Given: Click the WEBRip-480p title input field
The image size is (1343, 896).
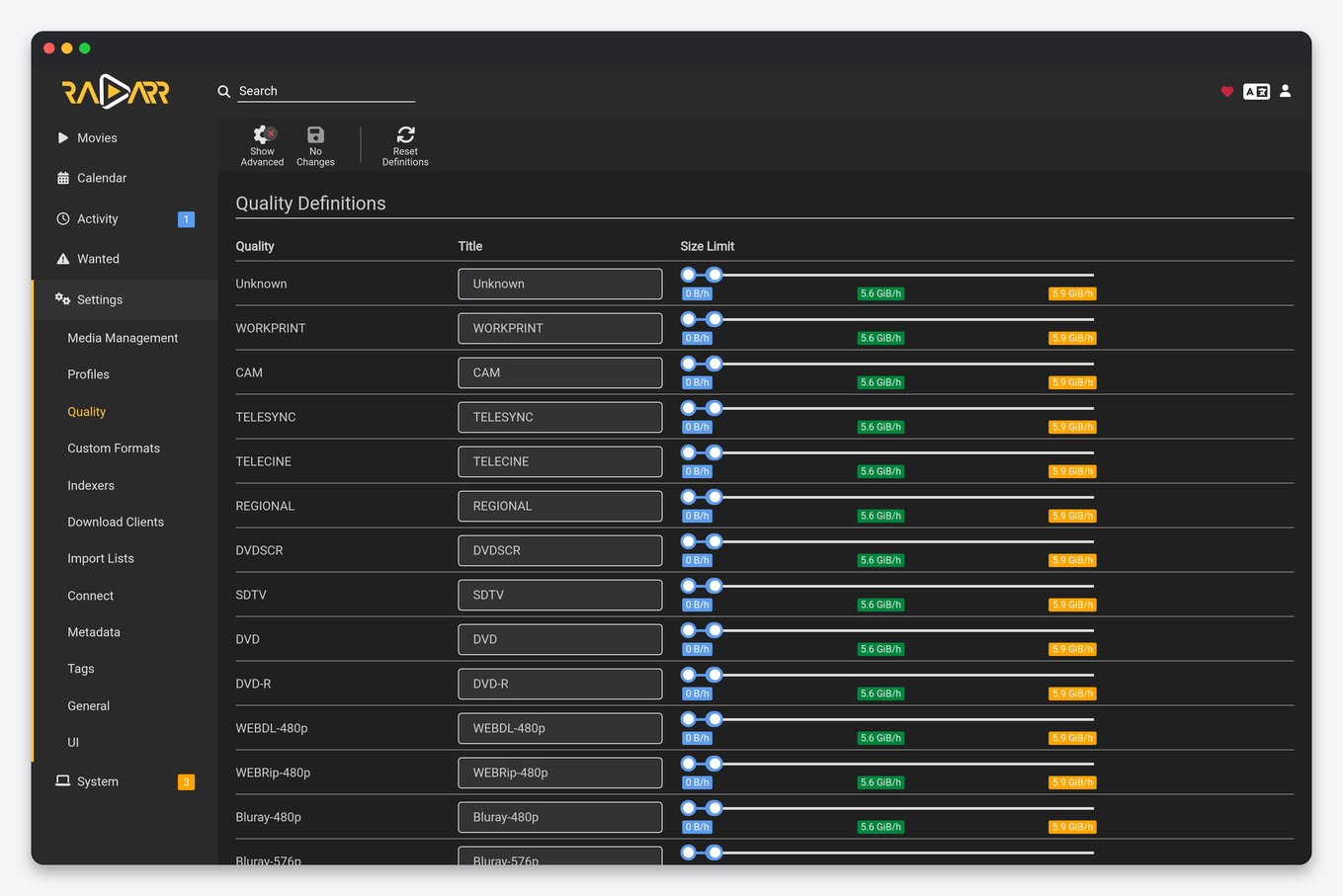Looking at the screenshot, I should 560,773.
